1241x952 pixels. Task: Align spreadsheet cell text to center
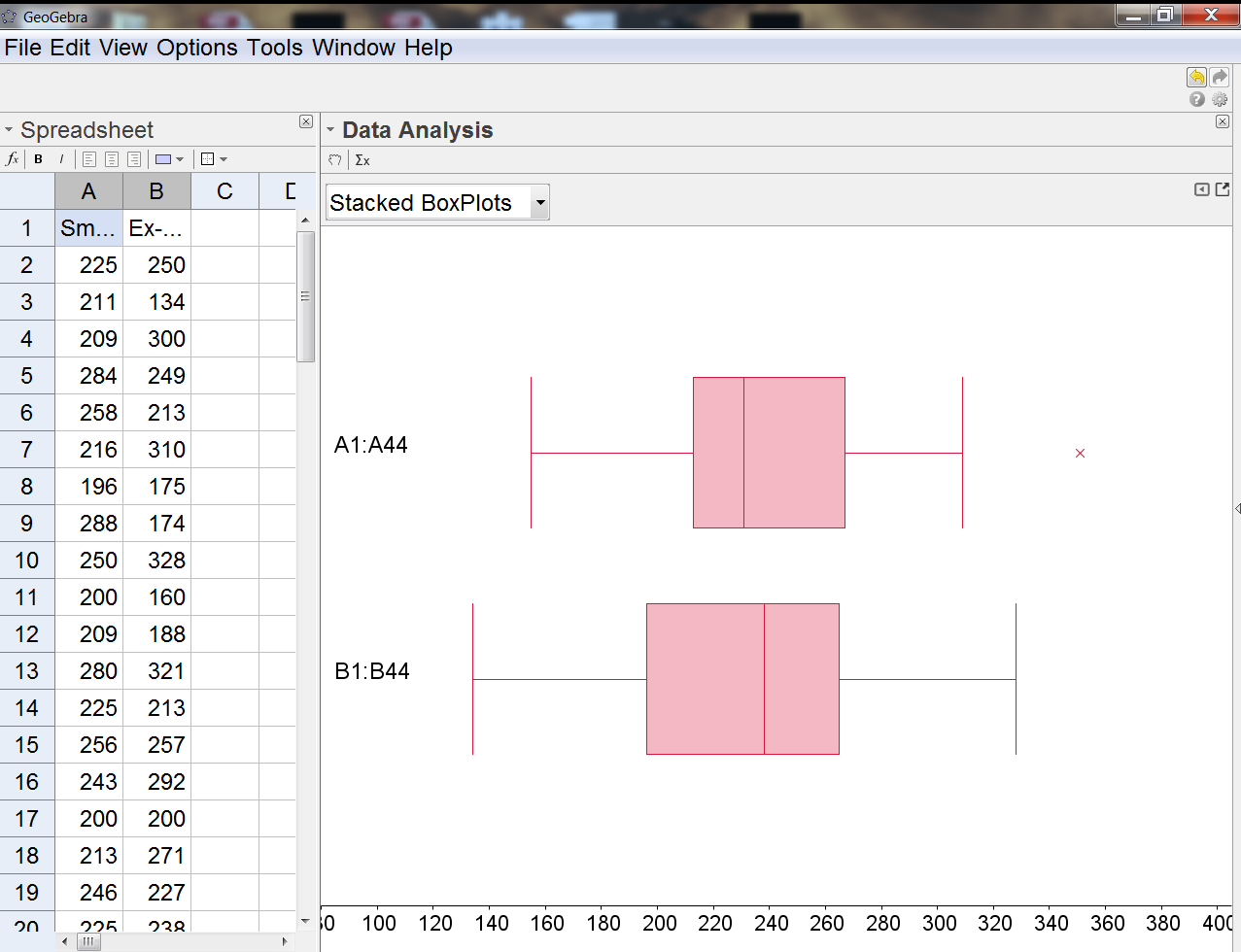[x=112, y=159]
